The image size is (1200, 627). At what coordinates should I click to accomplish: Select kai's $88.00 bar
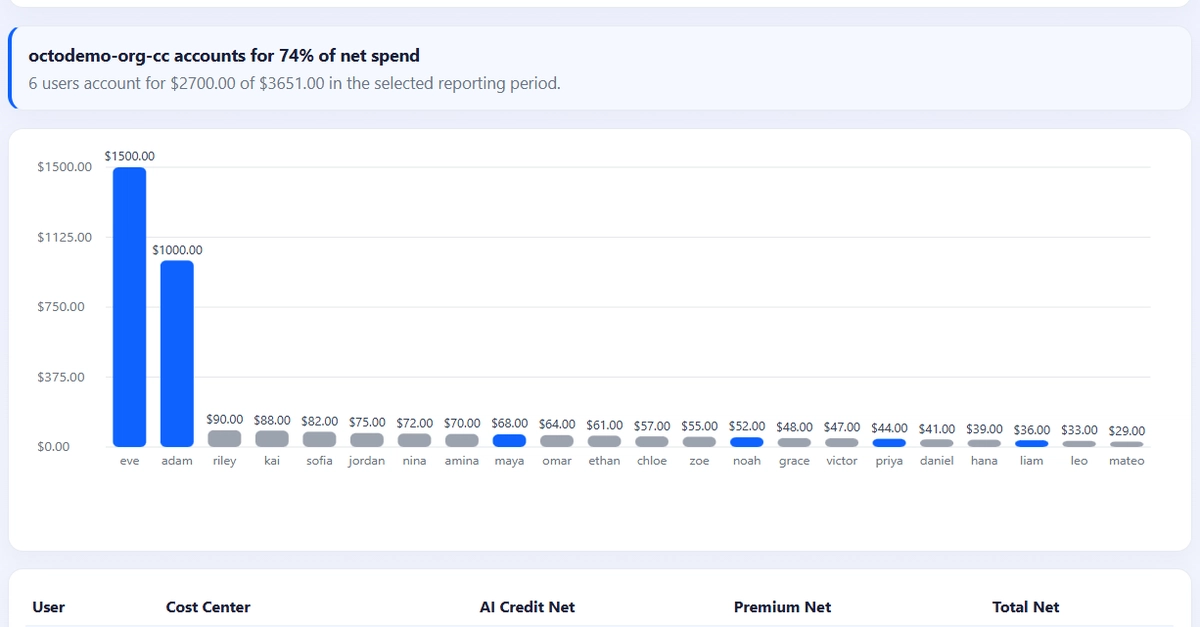tap(272, 439)
